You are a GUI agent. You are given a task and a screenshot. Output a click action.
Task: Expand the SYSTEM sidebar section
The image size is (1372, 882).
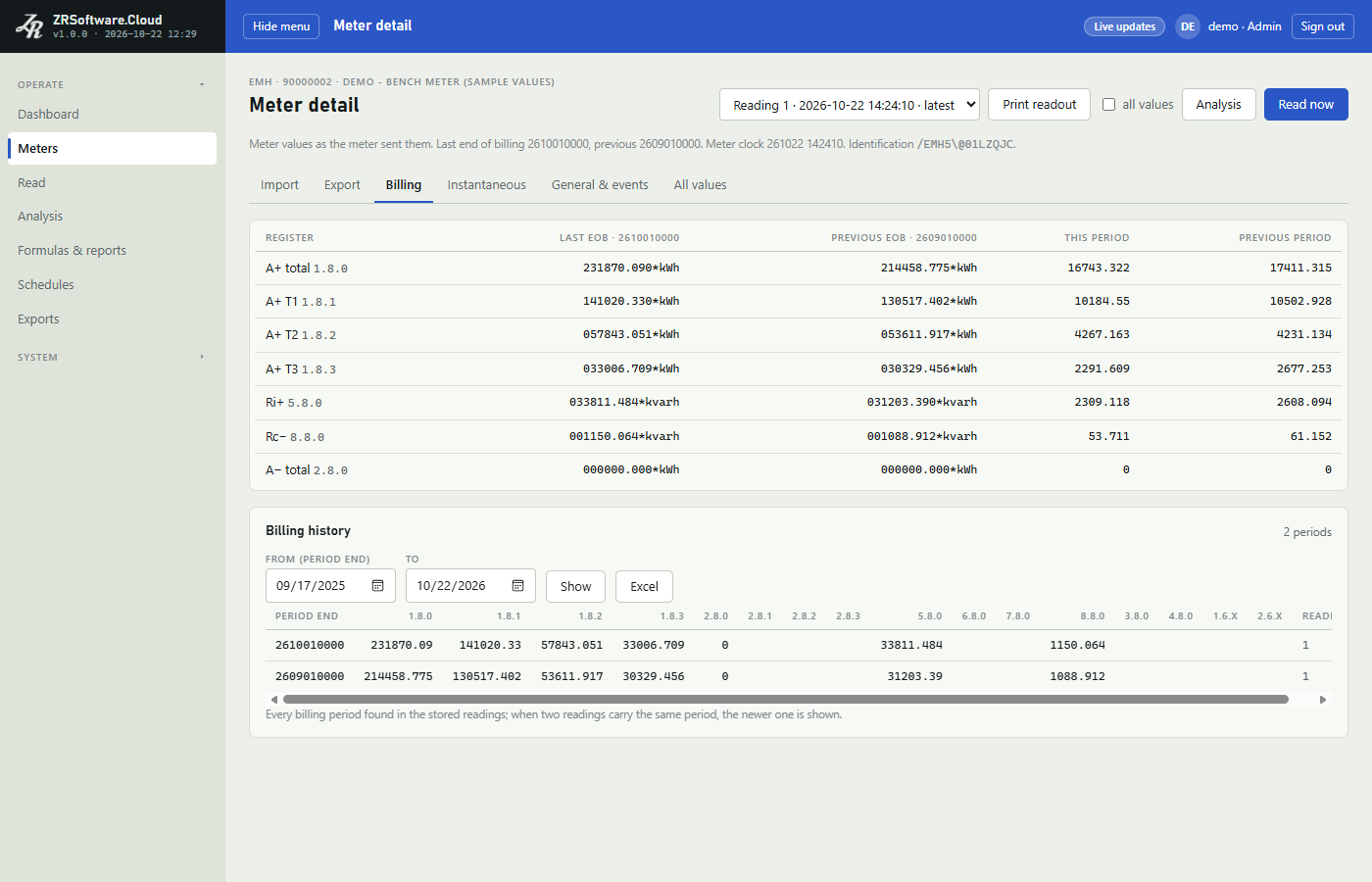112,358
